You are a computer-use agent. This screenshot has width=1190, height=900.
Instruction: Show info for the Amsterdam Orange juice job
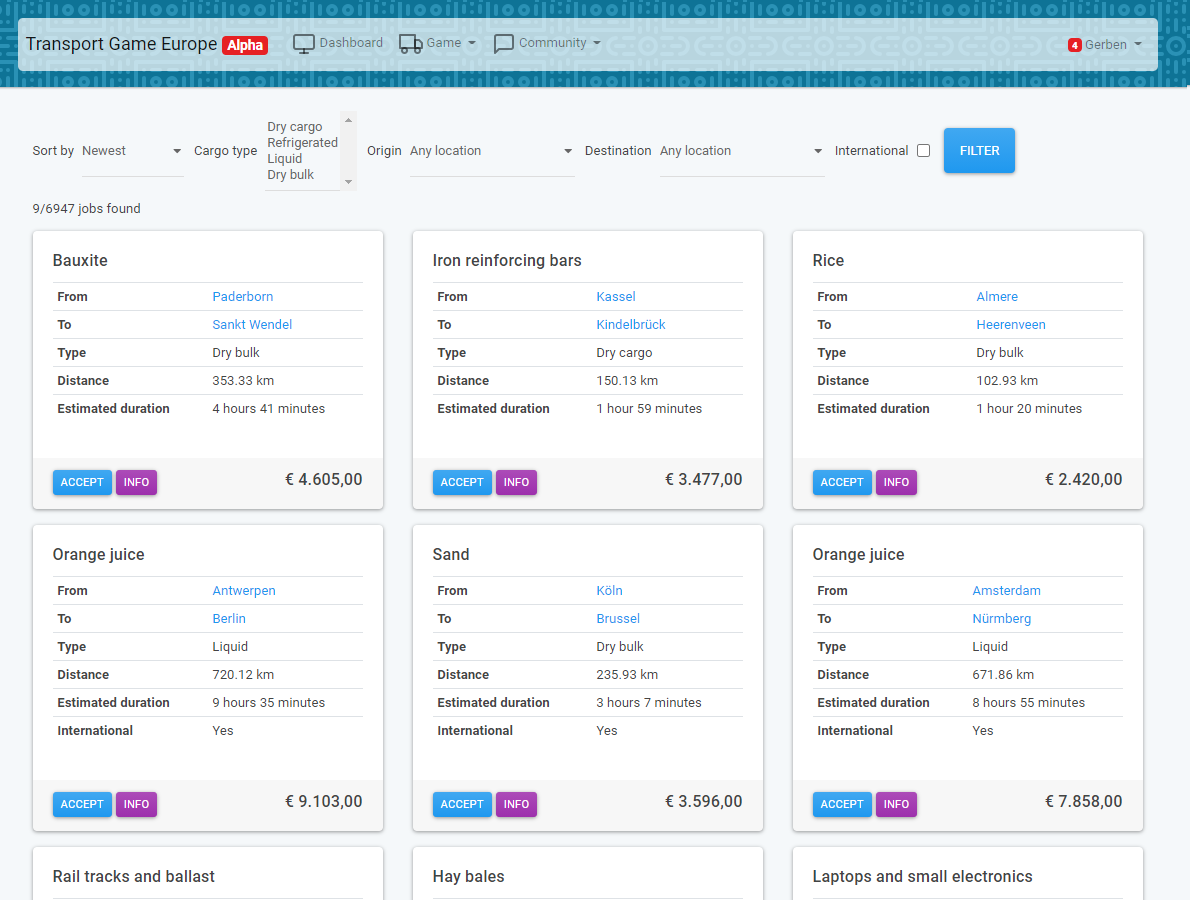point(897,804)
